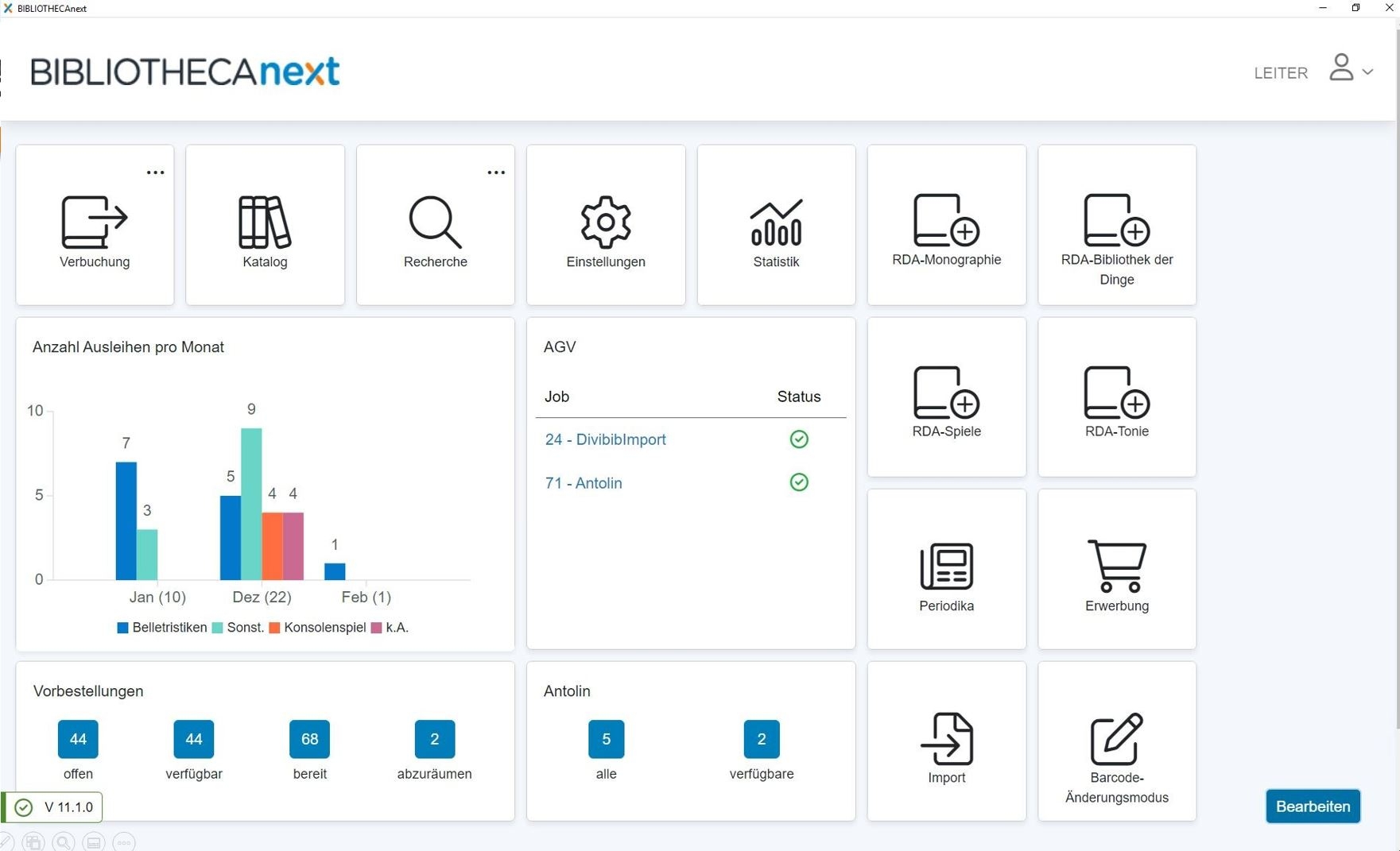
Task: Click the V 11.1.0 version label
Action: (68, 807)
